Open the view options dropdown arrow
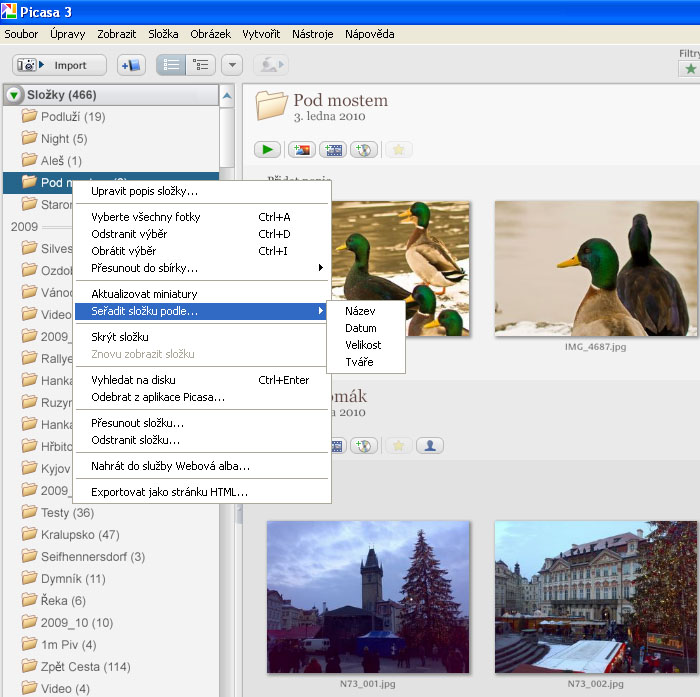This screenshot has width=700, height=697. click(x=232, y=65)
